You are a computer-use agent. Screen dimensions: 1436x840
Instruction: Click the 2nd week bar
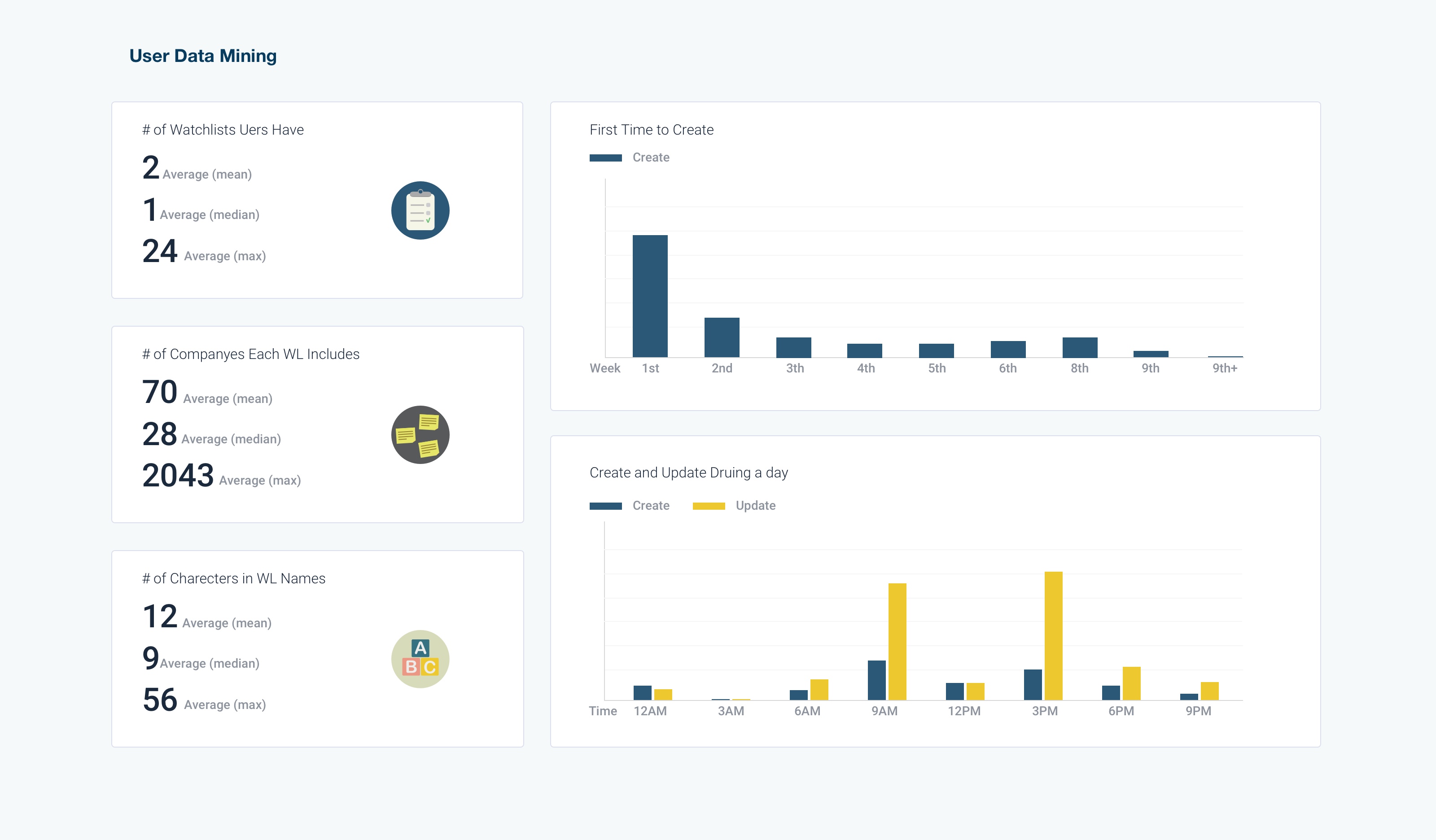coord(722,337)
